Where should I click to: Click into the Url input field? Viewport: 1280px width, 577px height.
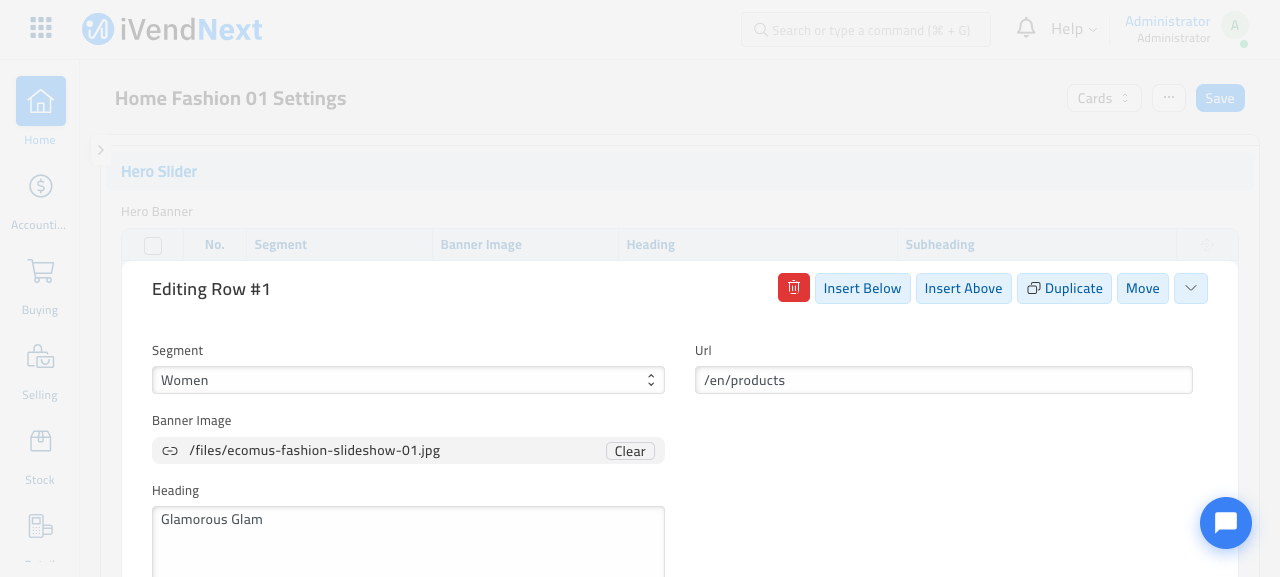click(944, 380)
